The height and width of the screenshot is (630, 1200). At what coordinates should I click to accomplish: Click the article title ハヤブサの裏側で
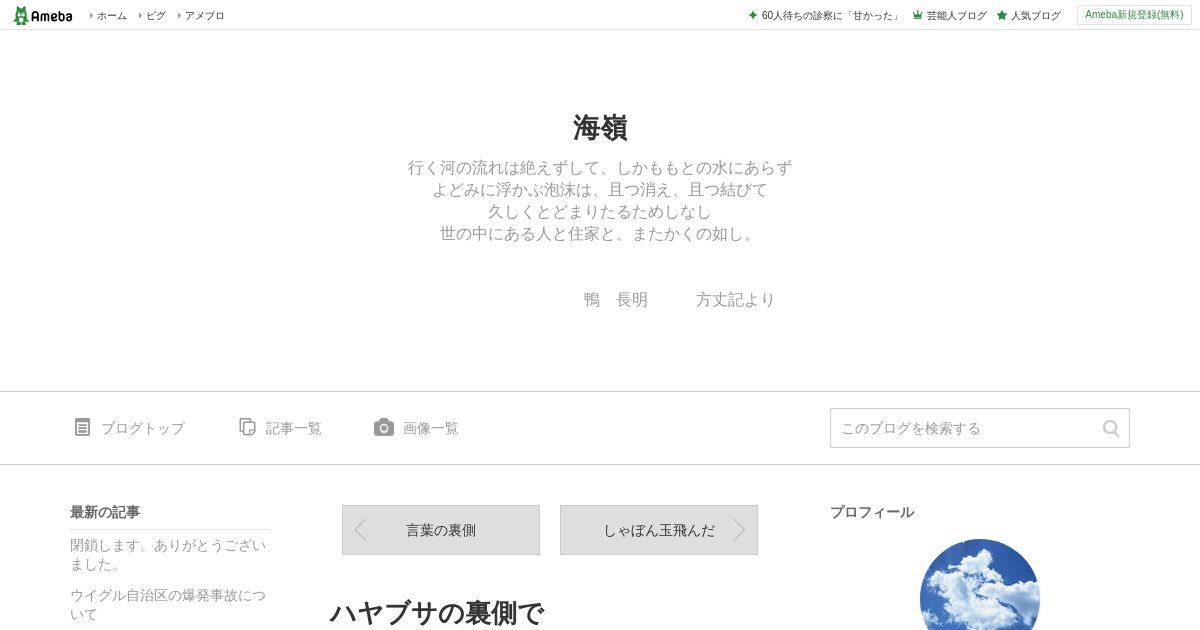tap(437, 613)
